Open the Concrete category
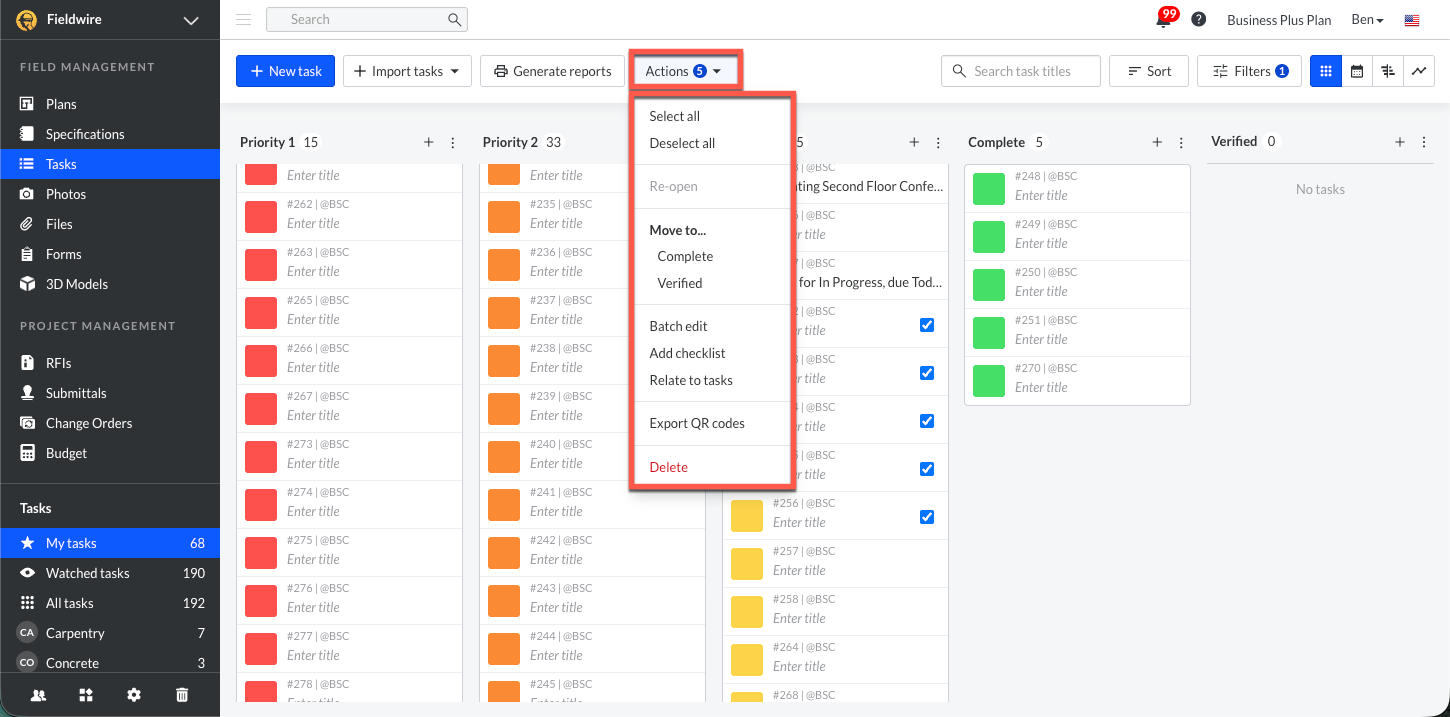This screenshot has height=717, width=1450. pyautogui.click(x=110, y=663)
